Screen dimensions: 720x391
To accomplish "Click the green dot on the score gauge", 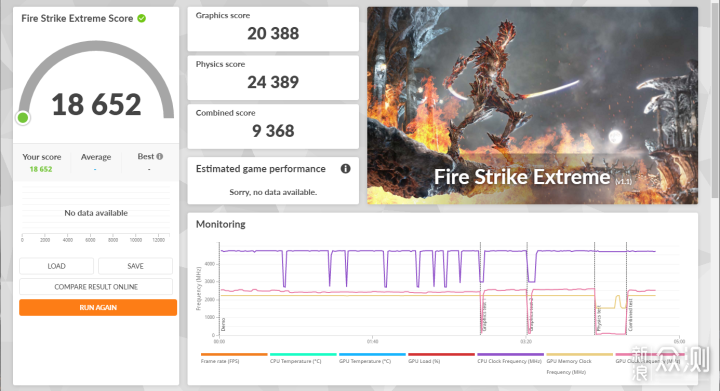I will pos(23,118).
